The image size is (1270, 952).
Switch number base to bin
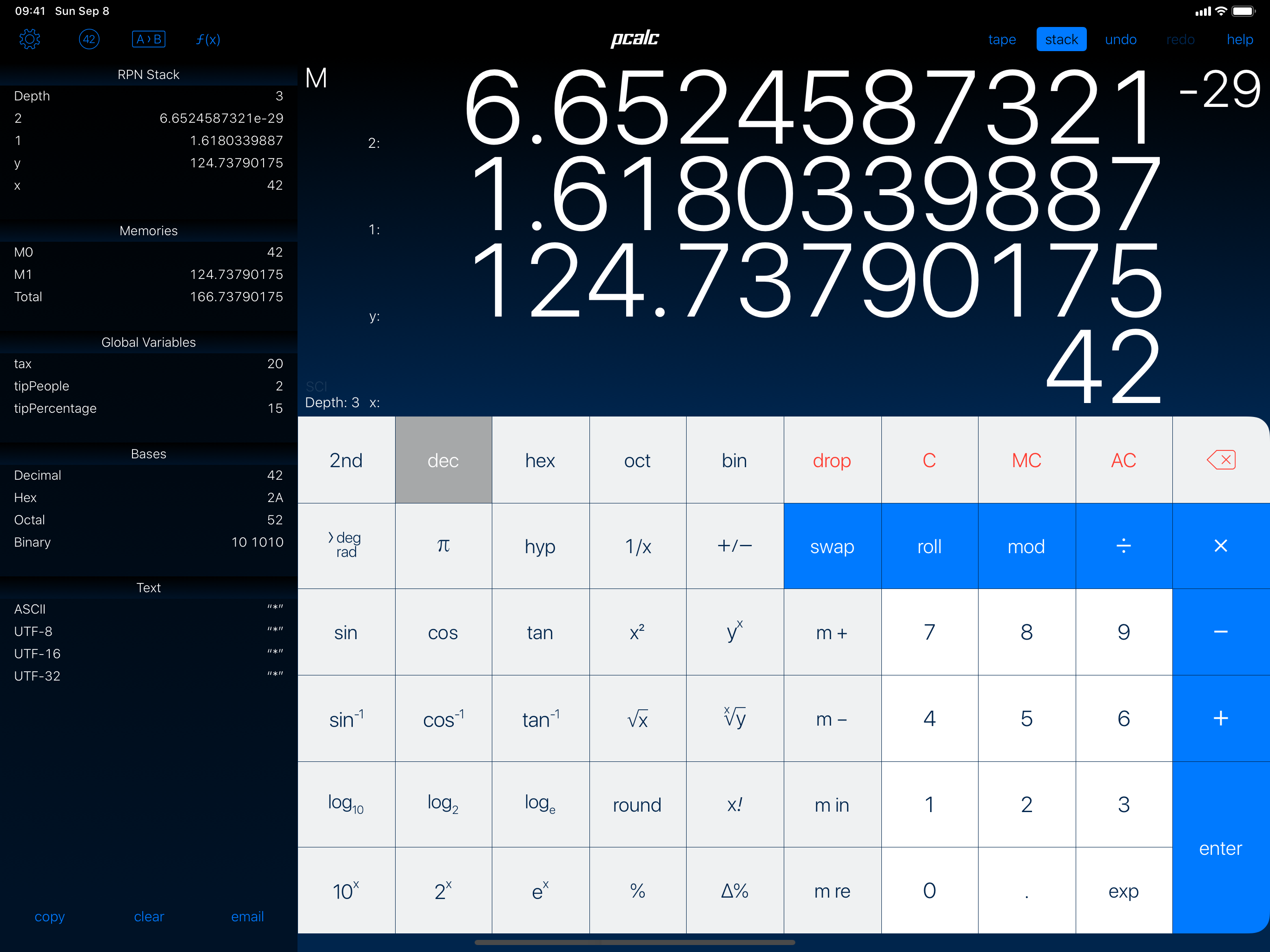734,461
